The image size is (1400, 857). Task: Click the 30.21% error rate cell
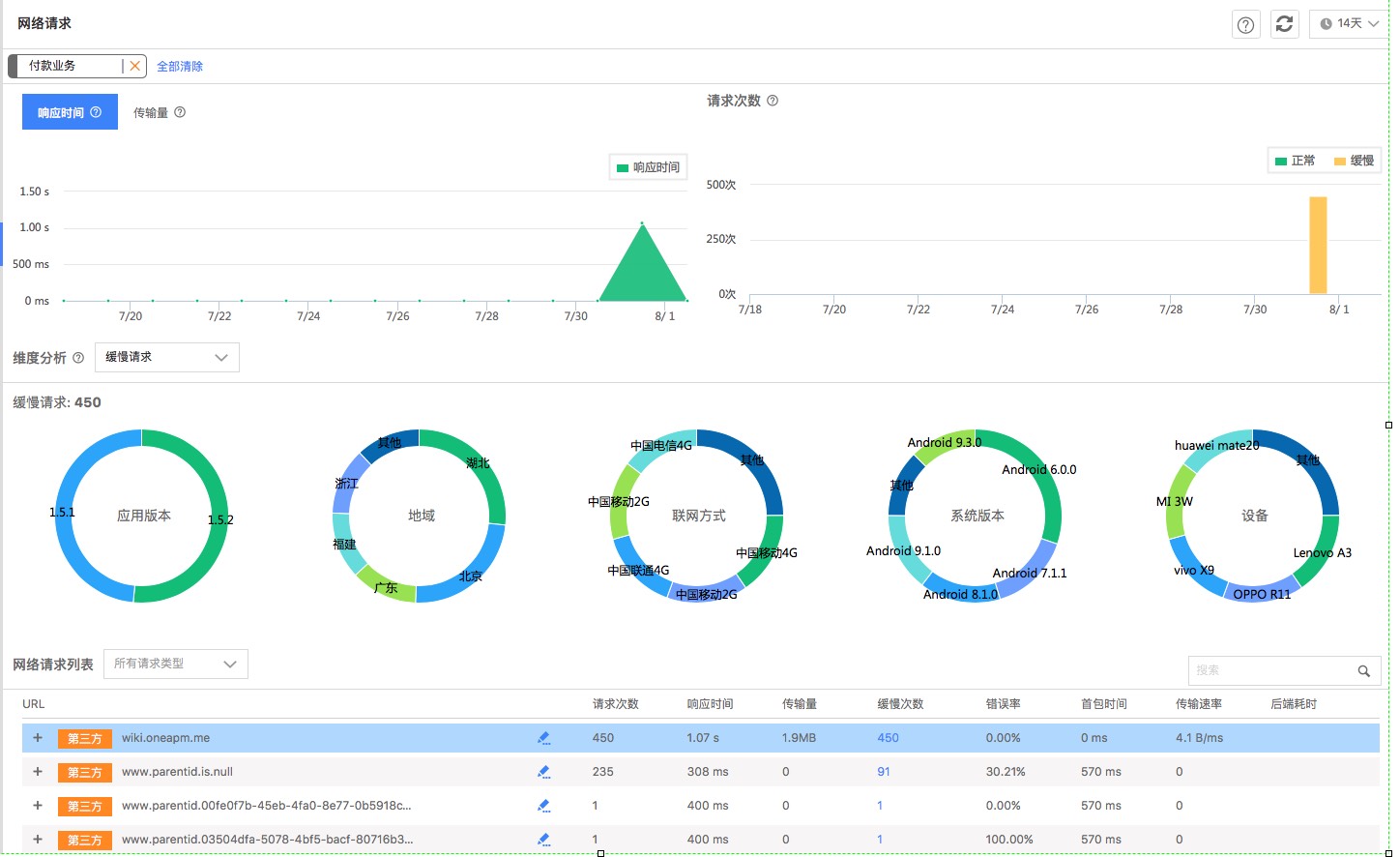click(x=1006, y=772)
